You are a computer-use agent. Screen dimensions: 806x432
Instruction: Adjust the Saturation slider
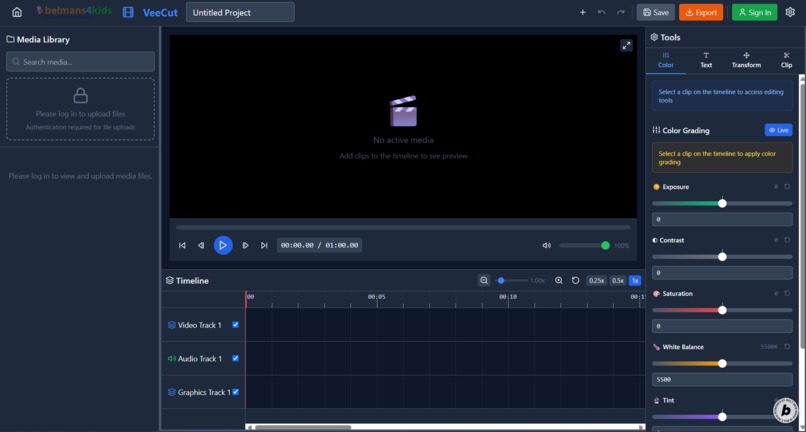click(722, 310)
